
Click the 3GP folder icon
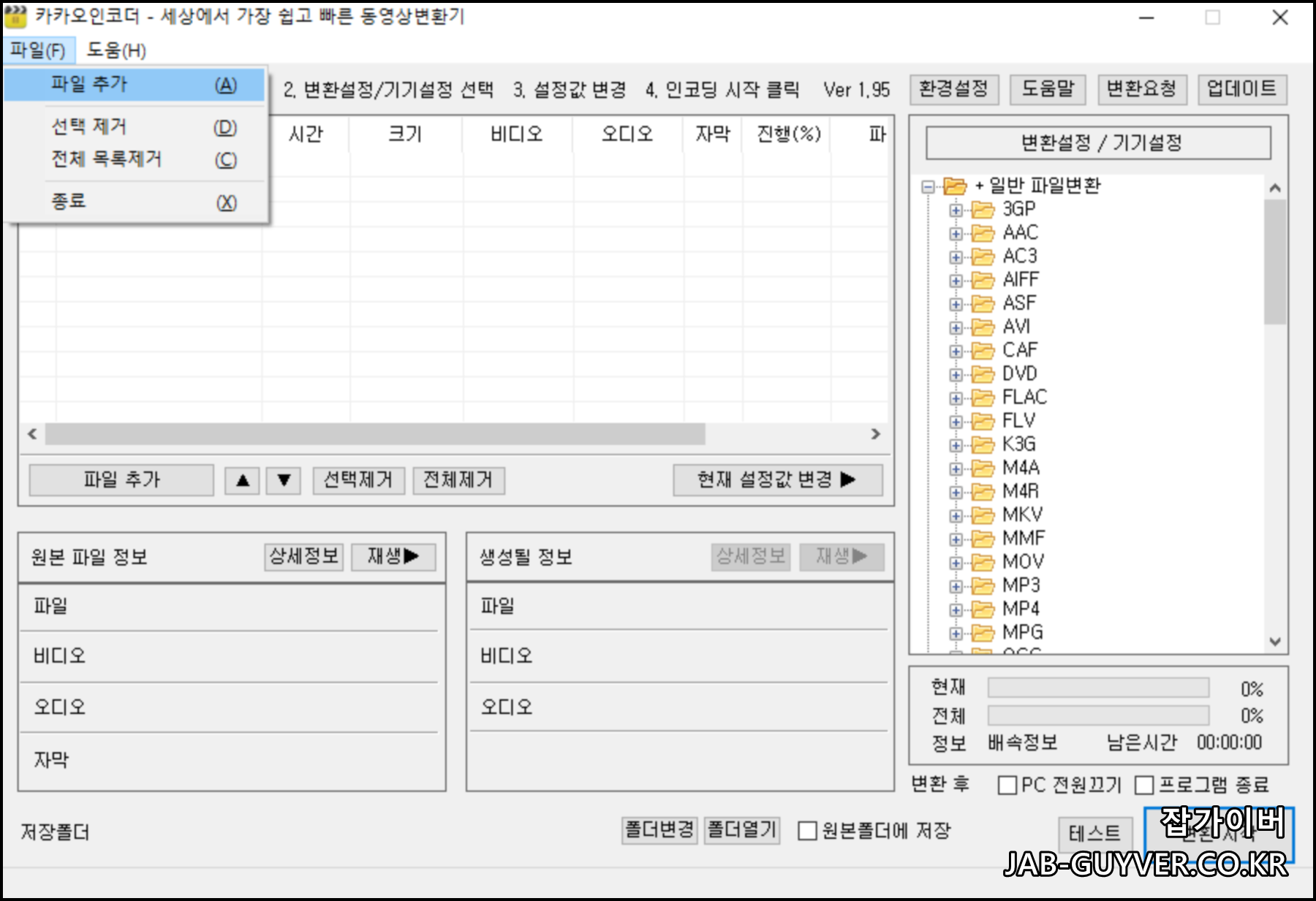point(983,210)
